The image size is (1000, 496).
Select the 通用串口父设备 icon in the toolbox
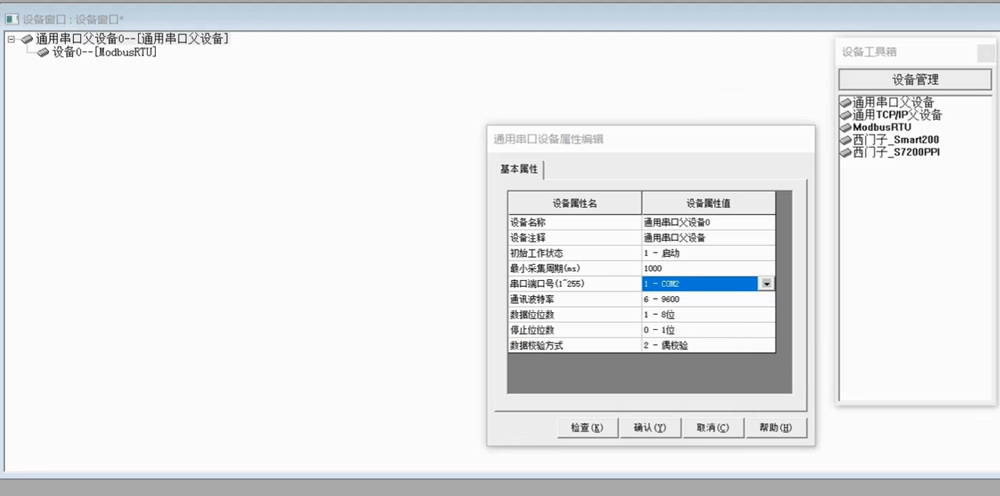tap(846, 103)
